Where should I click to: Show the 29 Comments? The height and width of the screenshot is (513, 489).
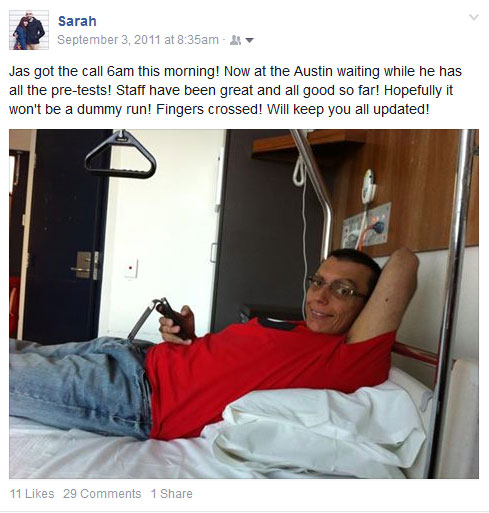coord(102,494)
